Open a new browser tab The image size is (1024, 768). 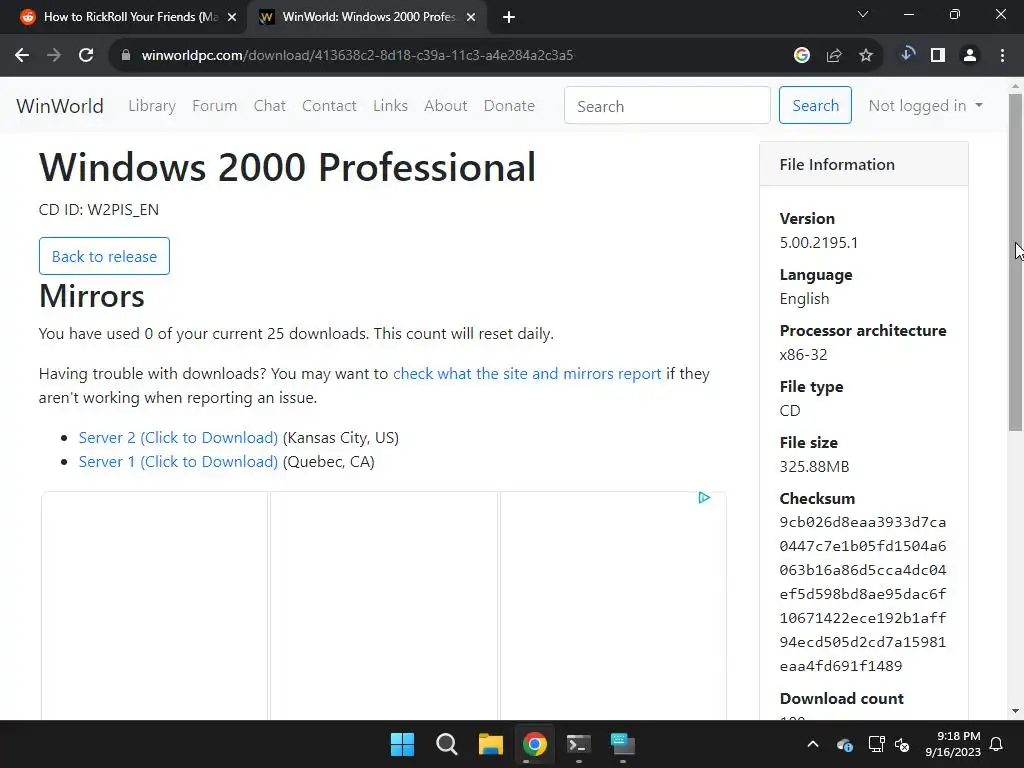pos(509,17)
